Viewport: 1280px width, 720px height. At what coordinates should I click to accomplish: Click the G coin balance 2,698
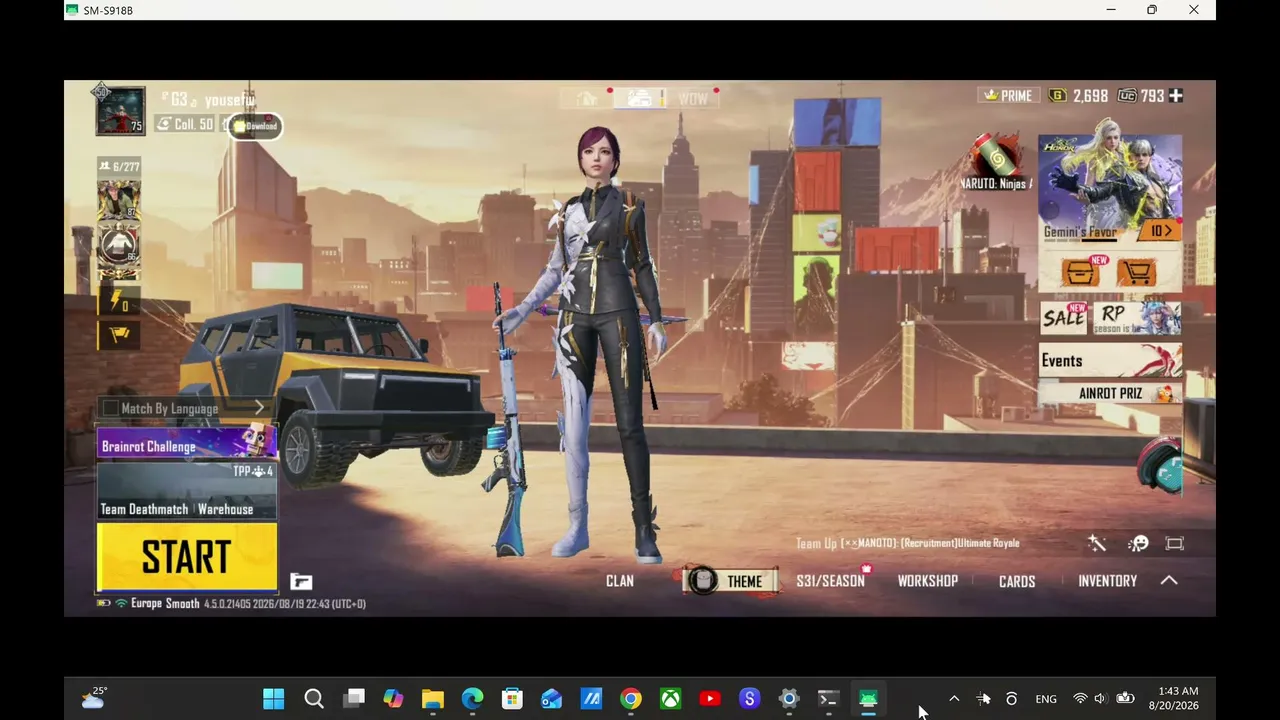pyautogui.click(x=1078, y=96)
